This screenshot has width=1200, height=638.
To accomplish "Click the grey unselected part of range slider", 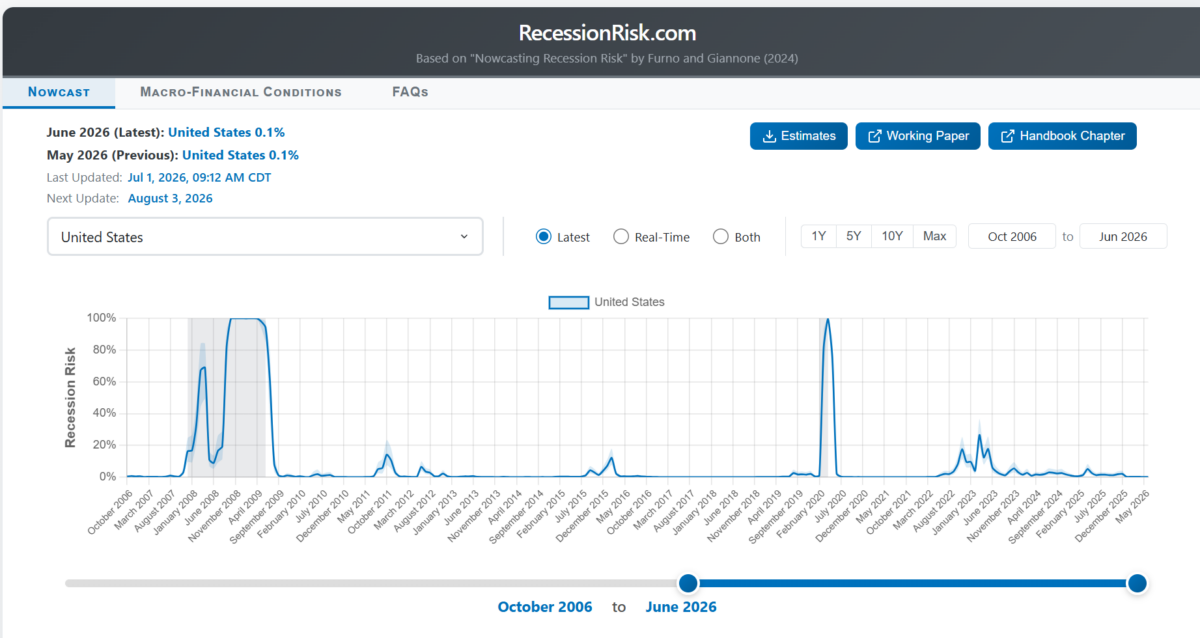I will [x=372, y=583].
